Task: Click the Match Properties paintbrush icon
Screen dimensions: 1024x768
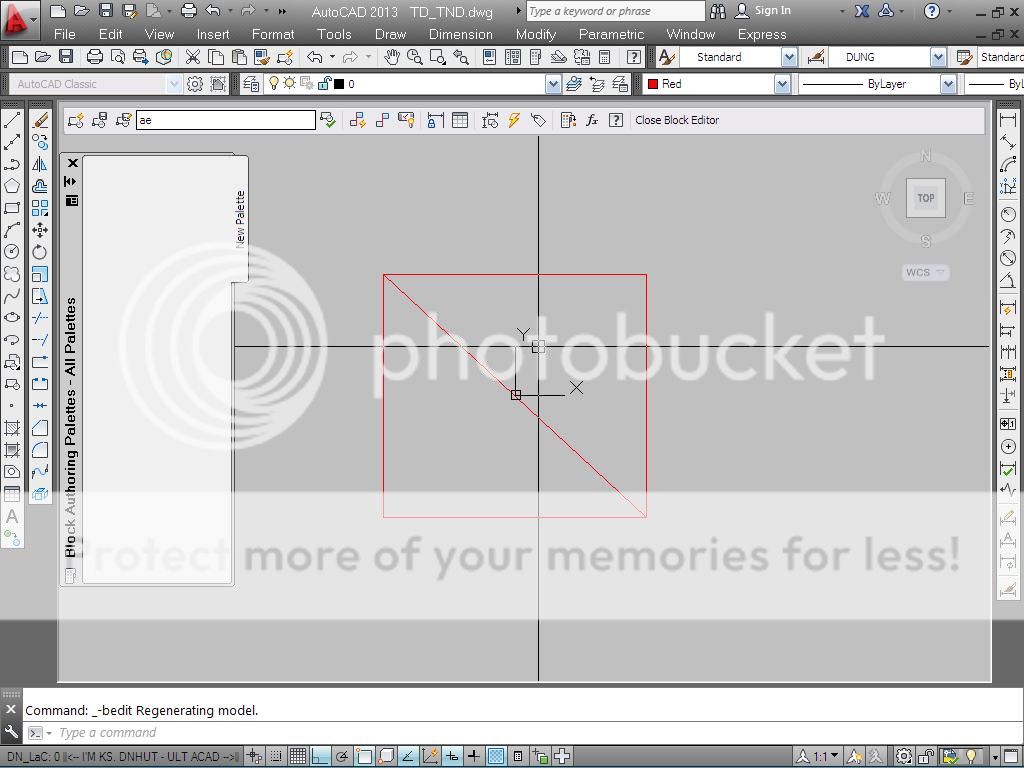Action: (262, 57)
